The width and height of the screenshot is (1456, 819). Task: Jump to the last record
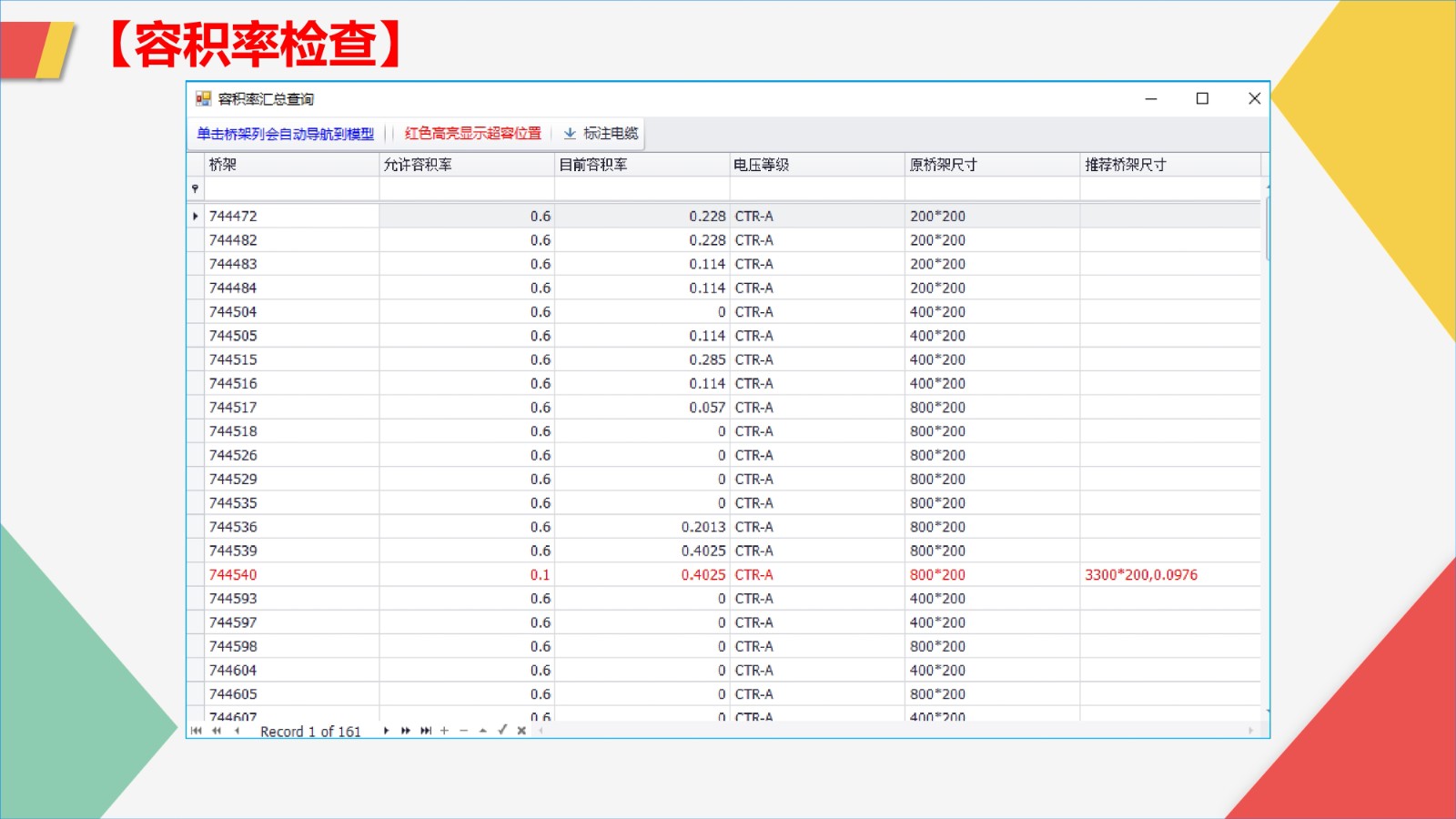tap(425, 731)
